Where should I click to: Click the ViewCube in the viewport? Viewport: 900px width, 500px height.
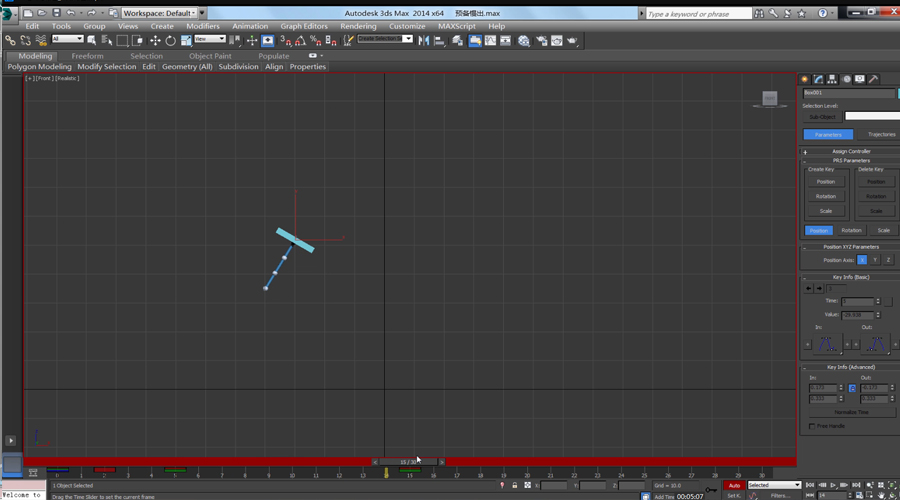[769, 98]
